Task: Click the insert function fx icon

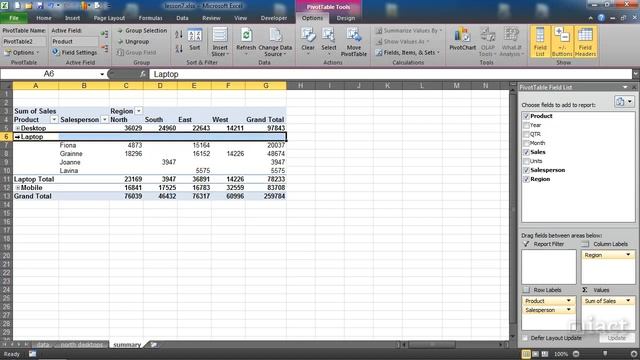Action: pos(142,74)
